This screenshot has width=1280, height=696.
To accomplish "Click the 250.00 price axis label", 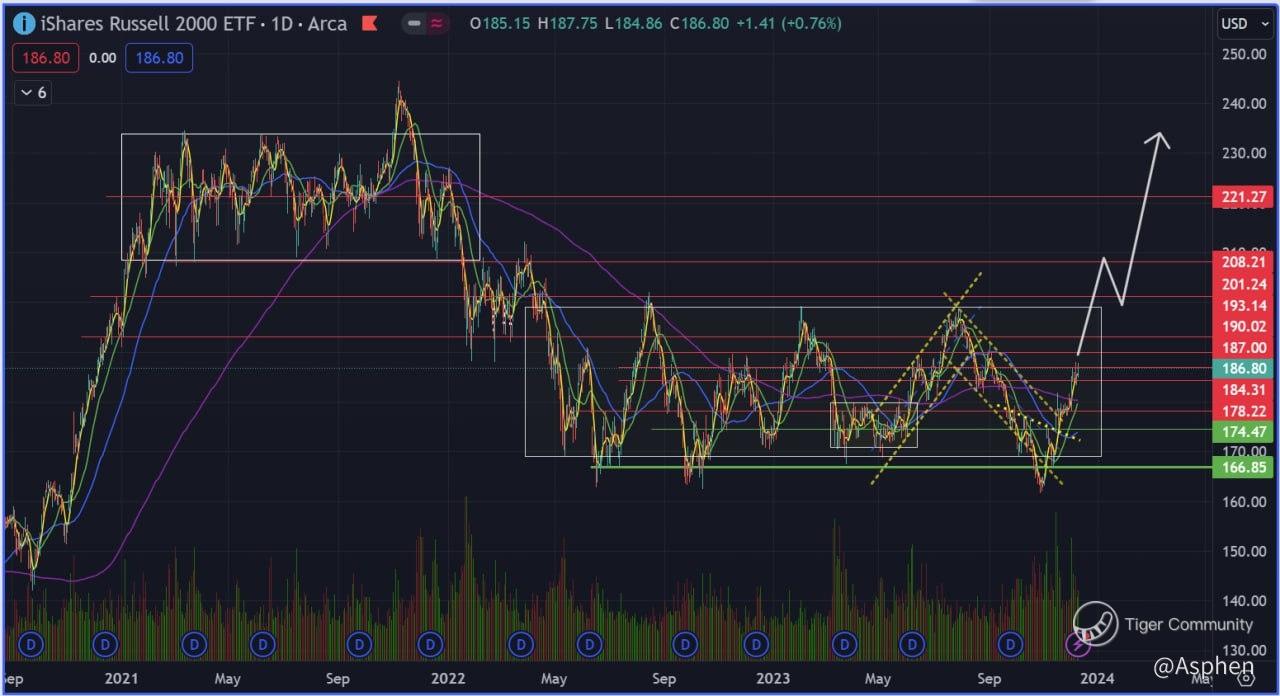I will [1244, 54].
